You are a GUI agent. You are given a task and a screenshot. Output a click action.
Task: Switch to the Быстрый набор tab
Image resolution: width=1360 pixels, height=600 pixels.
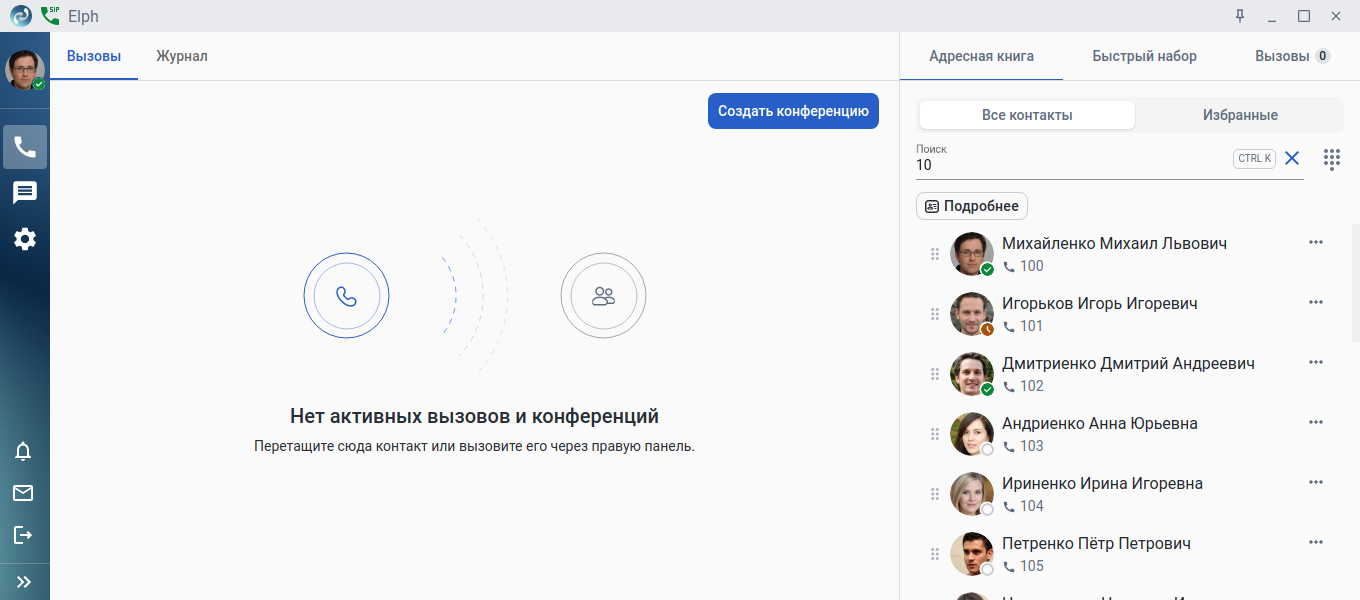[1144, 56]
